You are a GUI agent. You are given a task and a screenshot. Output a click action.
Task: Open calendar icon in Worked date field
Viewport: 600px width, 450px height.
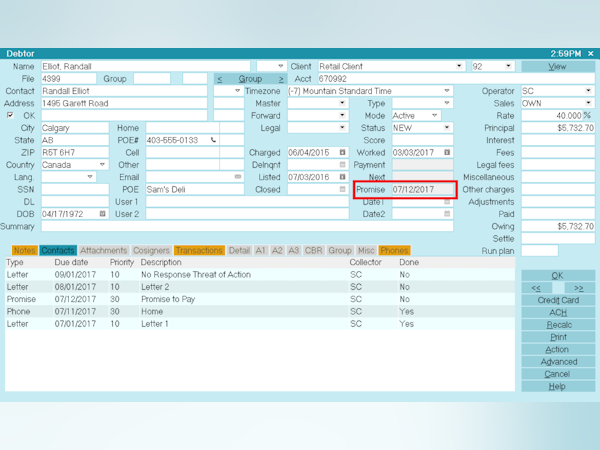click(x=447, y=152)
